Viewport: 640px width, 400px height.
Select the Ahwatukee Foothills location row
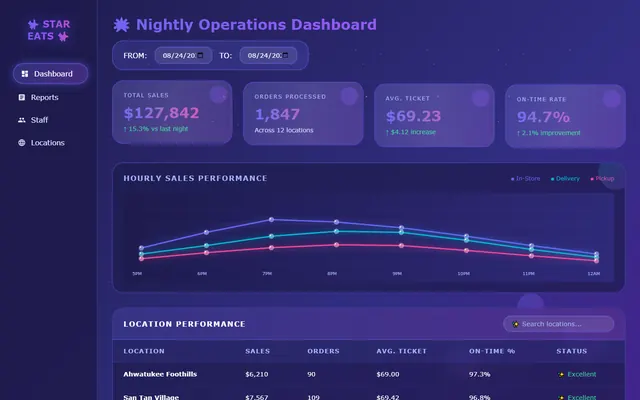click(x=369, y=374)
